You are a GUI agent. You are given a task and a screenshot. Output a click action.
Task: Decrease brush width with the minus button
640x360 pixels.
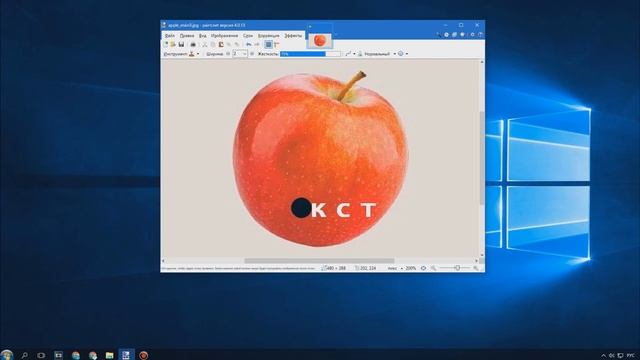click(x=228, y=53)
